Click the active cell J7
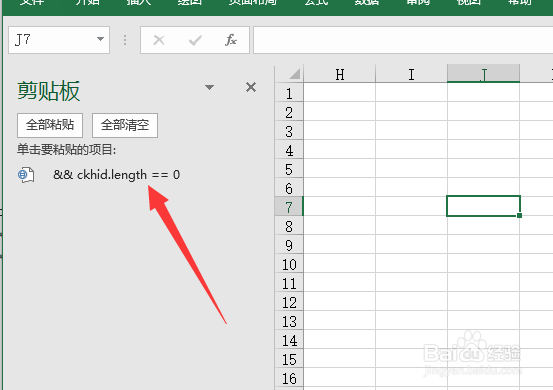Image resolution: width=553 pixels, height=390 pixels. (x=484, y=206)
